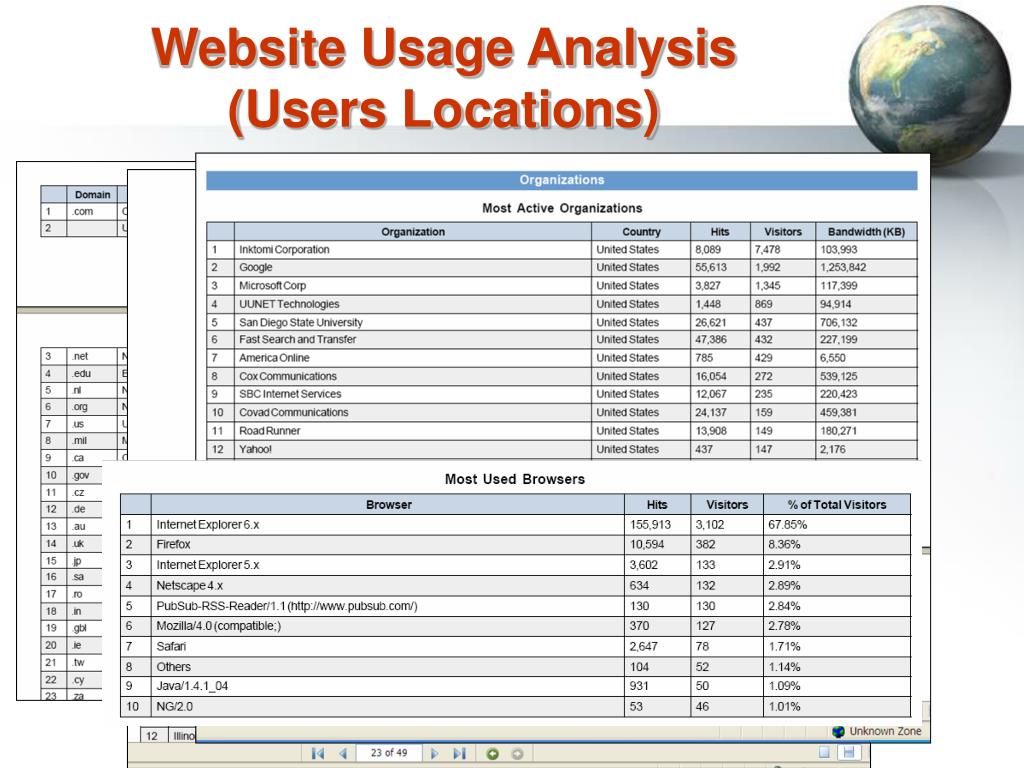Select the Yahoo! organization row
The image size is (1024, 768).
pyautogui.click(x=562, y=449)
